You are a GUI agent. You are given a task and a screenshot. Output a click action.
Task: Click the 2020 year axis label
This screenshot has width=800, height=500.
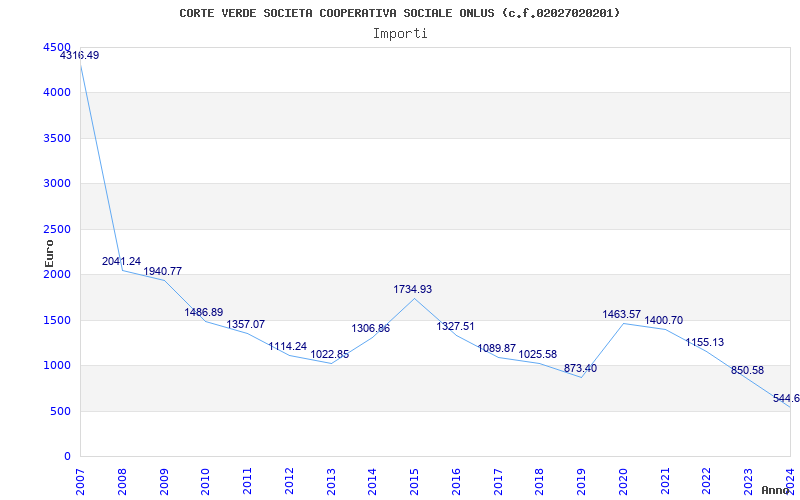point(623,482)
